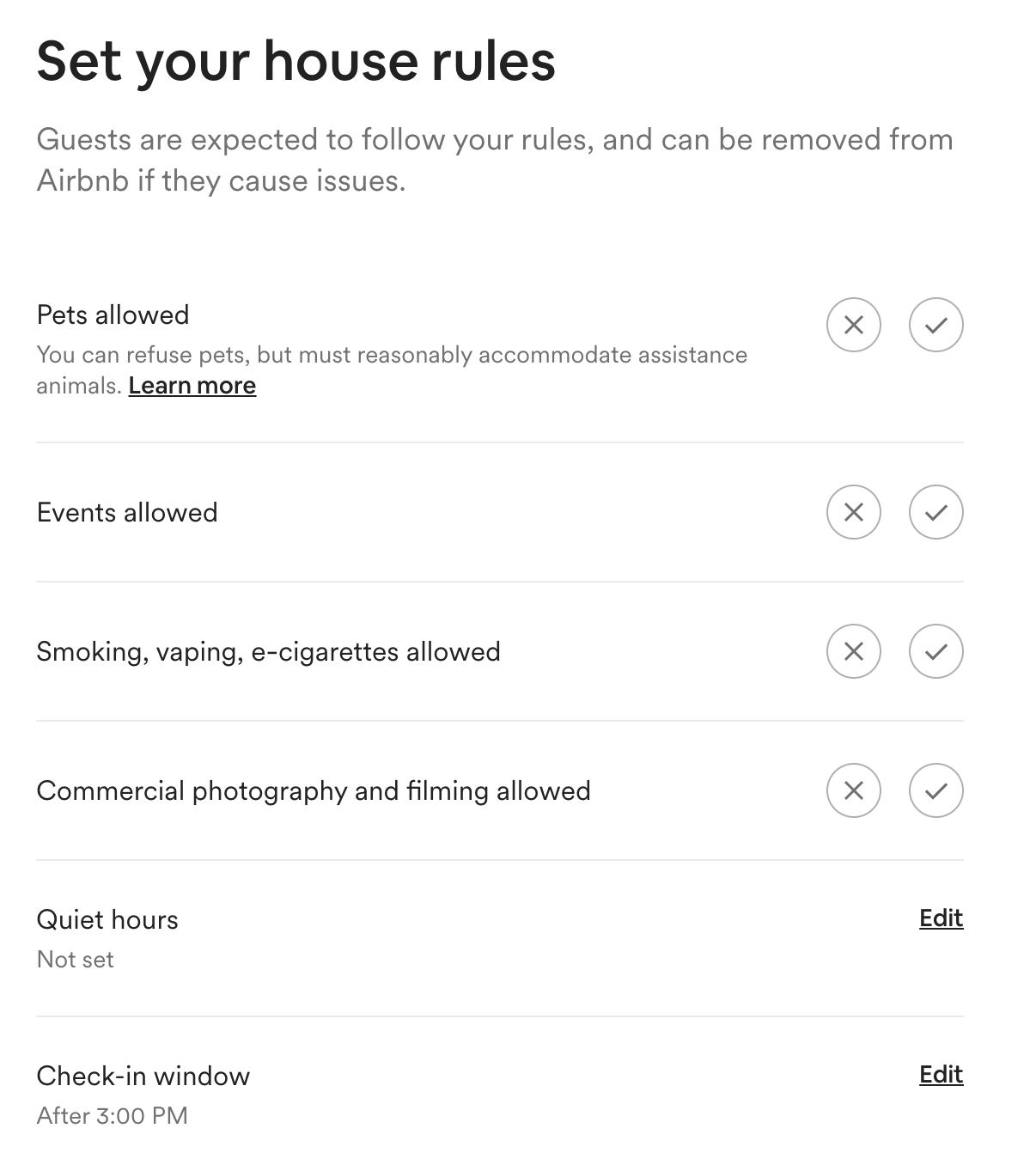Click the checkmark to allow events
Screen dimensions: 1036x1165
coord(935,512)
